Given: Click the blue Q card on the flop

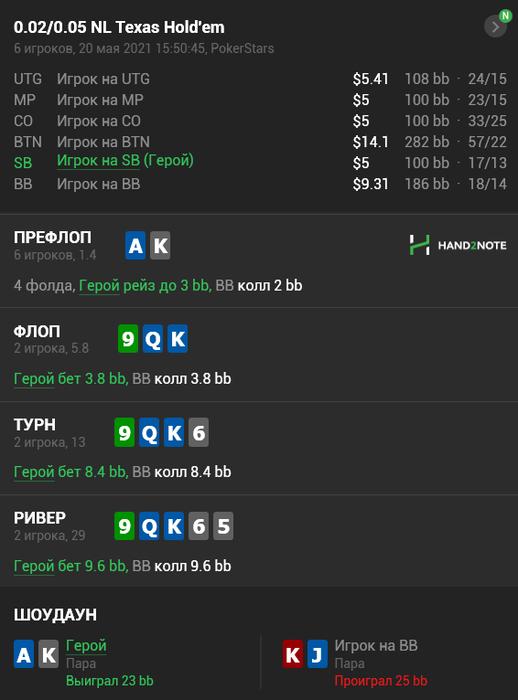Looking at the screenshot, I should pyautogui.click(x=153, y=339).
